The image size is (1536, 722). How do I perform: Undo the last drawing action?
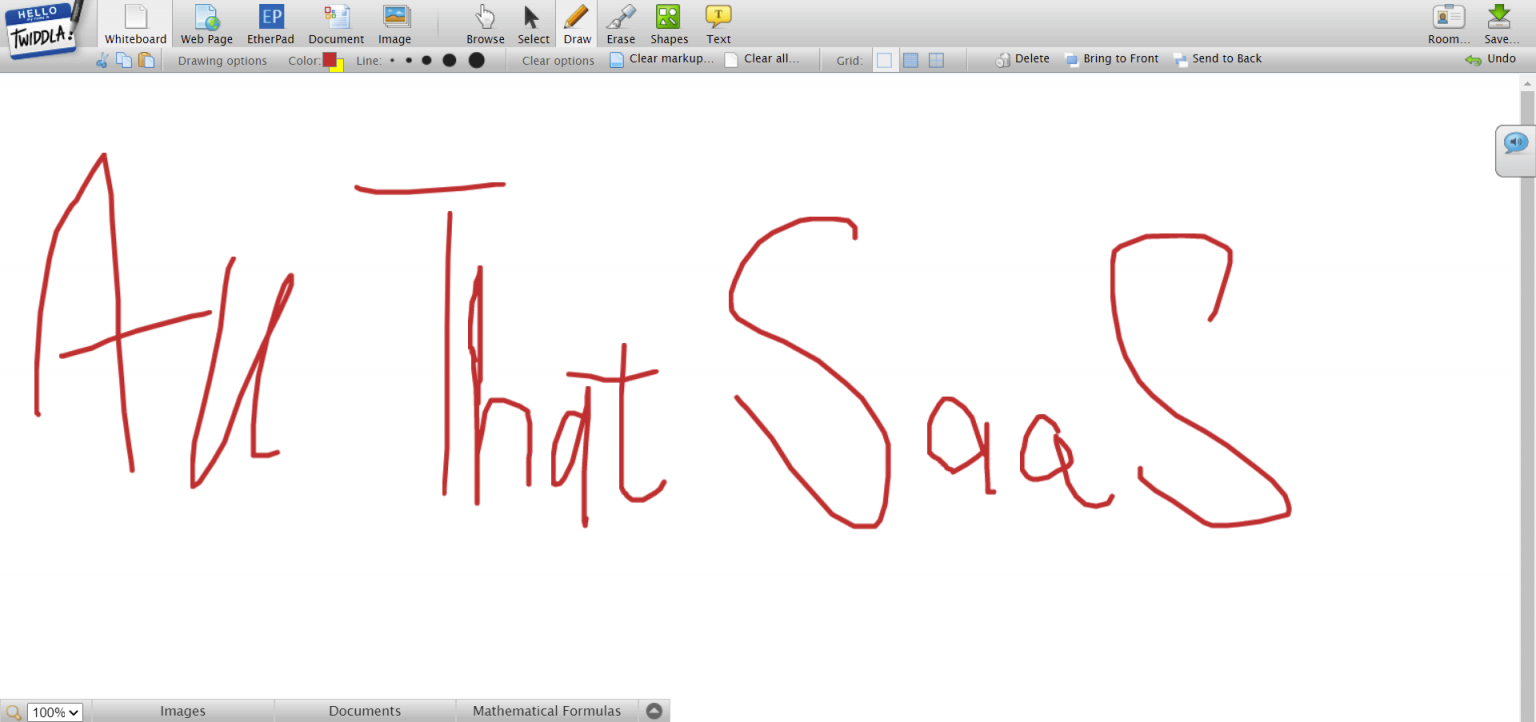(x=1491, y=58)
